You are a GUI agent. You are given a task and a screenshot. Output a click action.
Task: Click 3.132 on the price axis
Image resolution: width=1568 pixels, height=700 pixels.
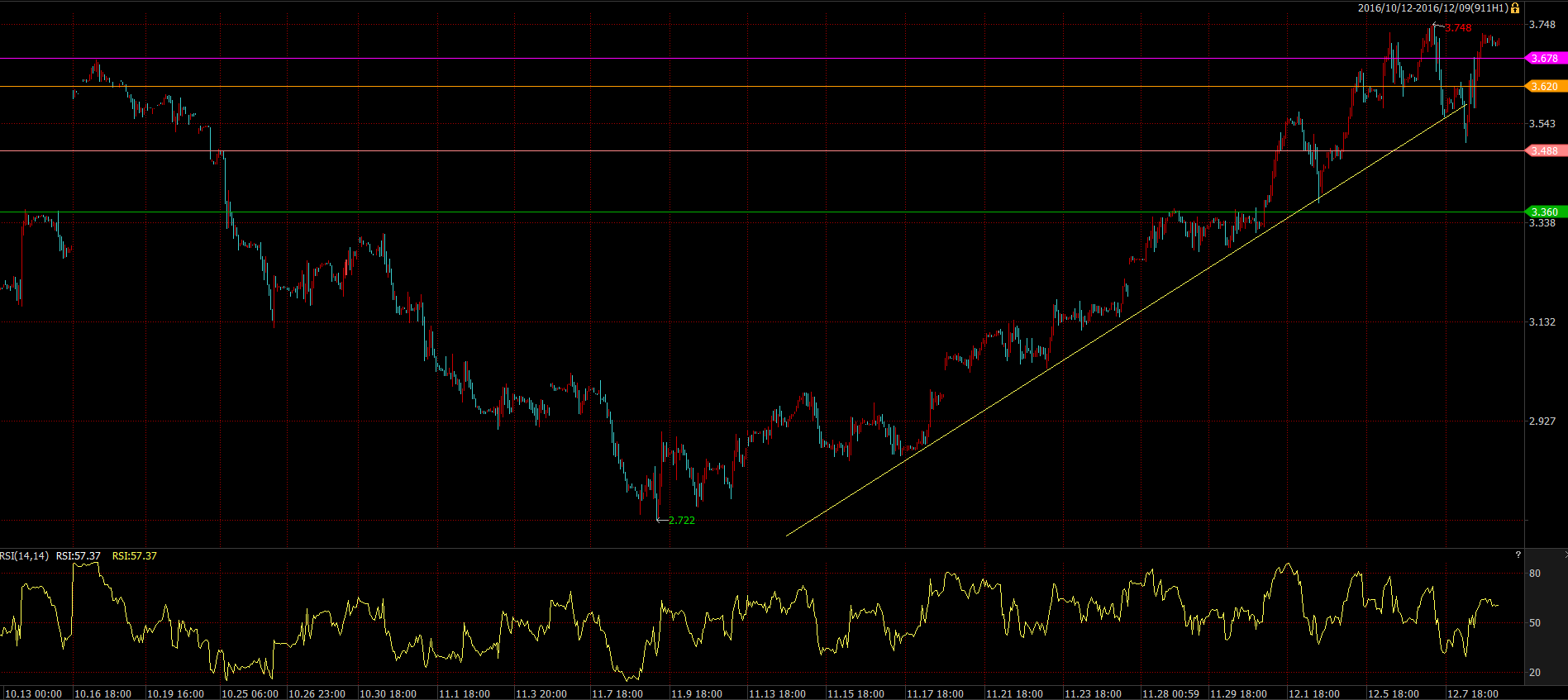pyautogui.click(x=1542, y=322)
